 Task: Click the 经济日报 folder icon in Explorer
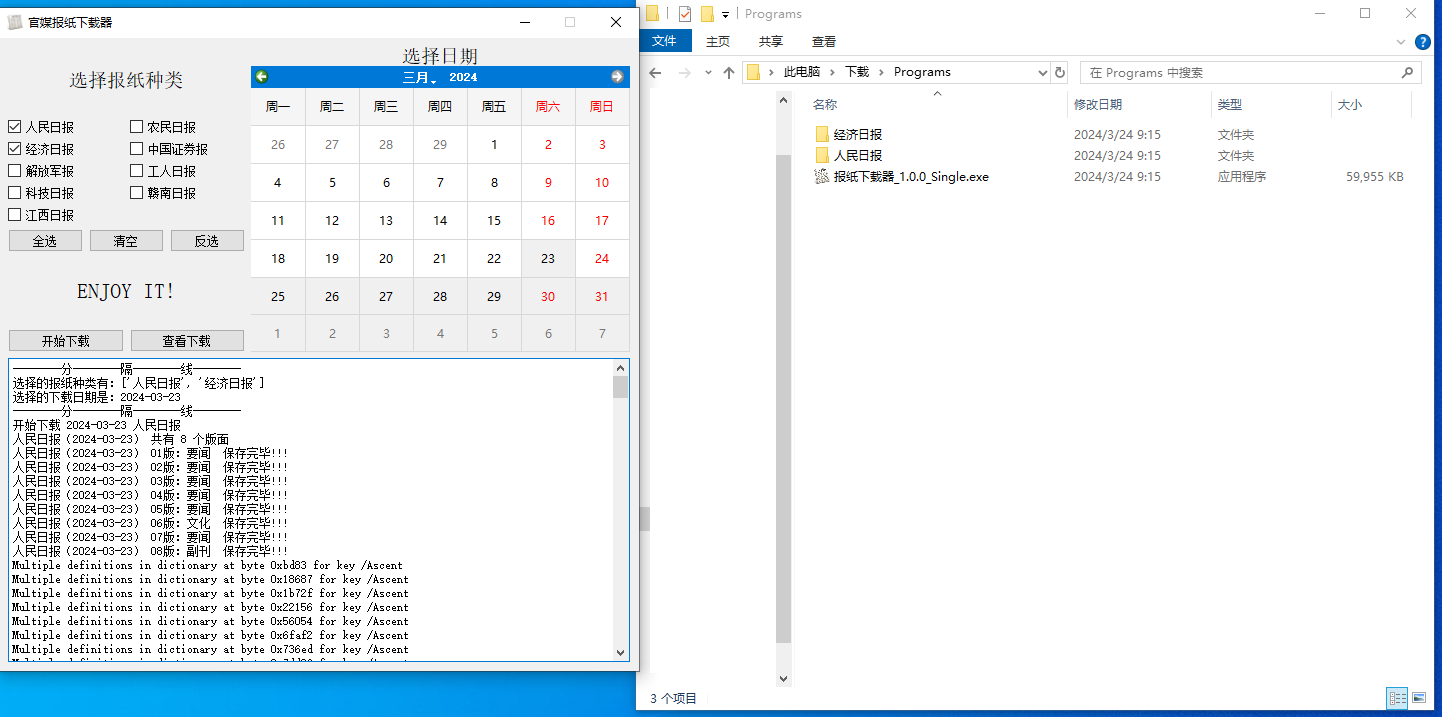click(x=822, y=134)
